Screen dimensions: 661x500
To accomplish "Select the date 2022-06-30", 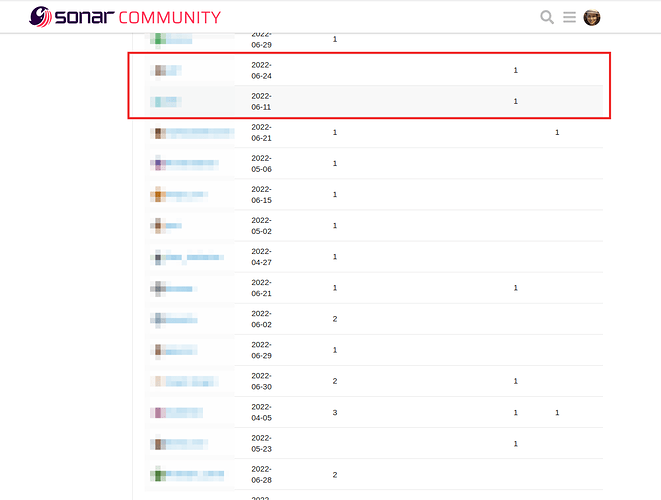I will coord(261,381).
